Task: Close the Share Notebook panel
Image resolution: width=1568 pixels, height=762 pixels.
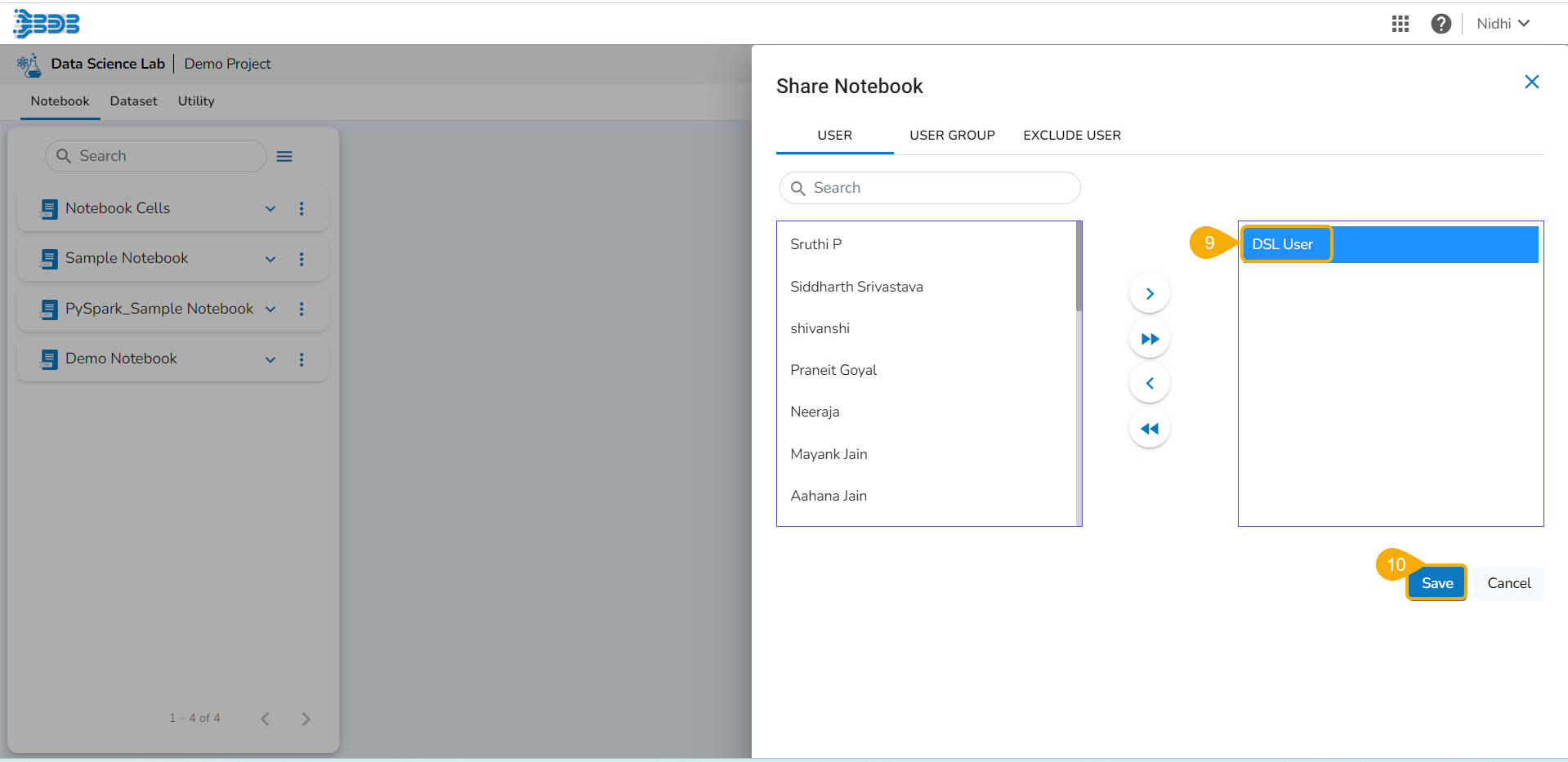Action: pos(1531,82)
